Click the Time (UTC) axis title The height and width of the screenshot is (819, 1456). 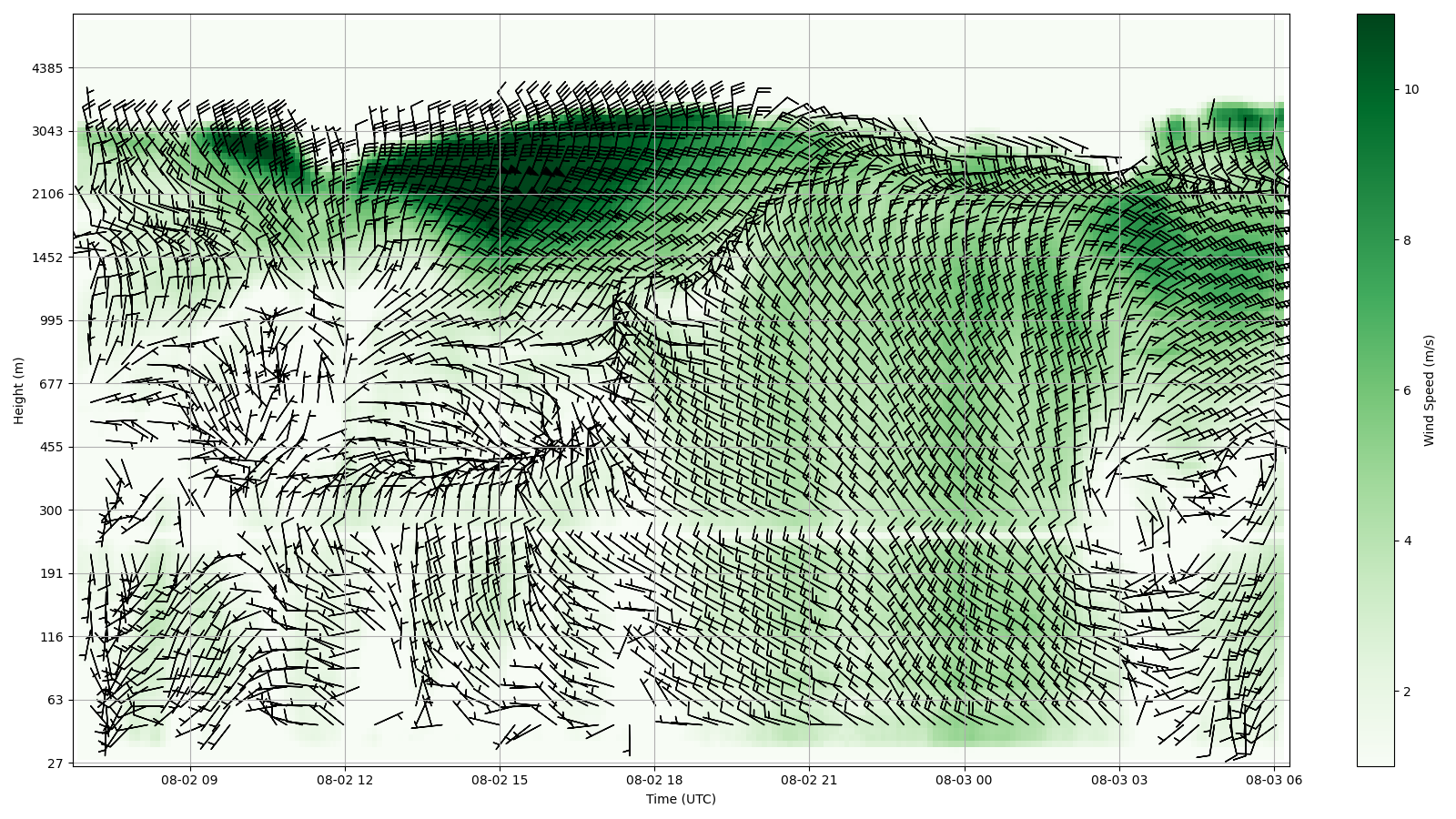[x=681, y=800]
